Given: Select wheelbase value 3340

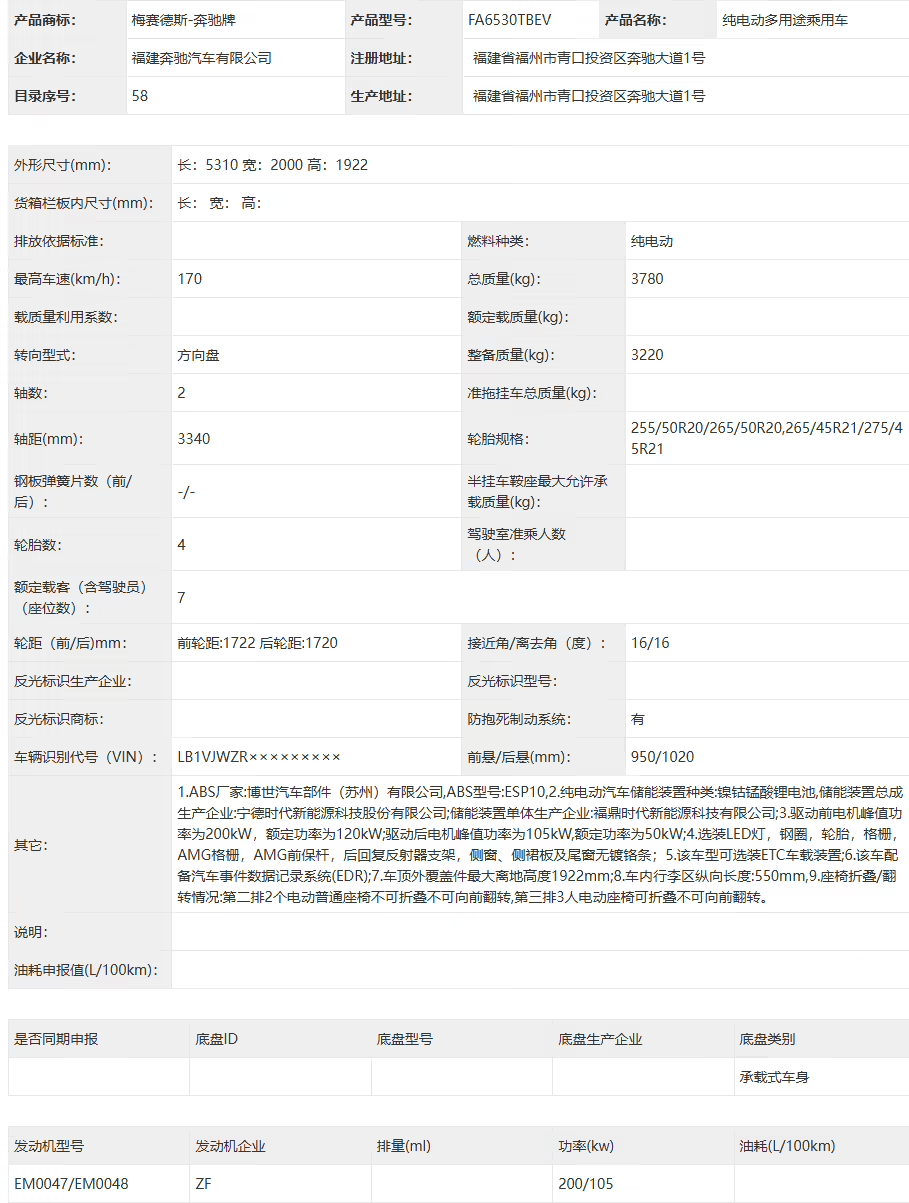Looking at the screenshot, I should pyautogui.click(x=193, y=439).
